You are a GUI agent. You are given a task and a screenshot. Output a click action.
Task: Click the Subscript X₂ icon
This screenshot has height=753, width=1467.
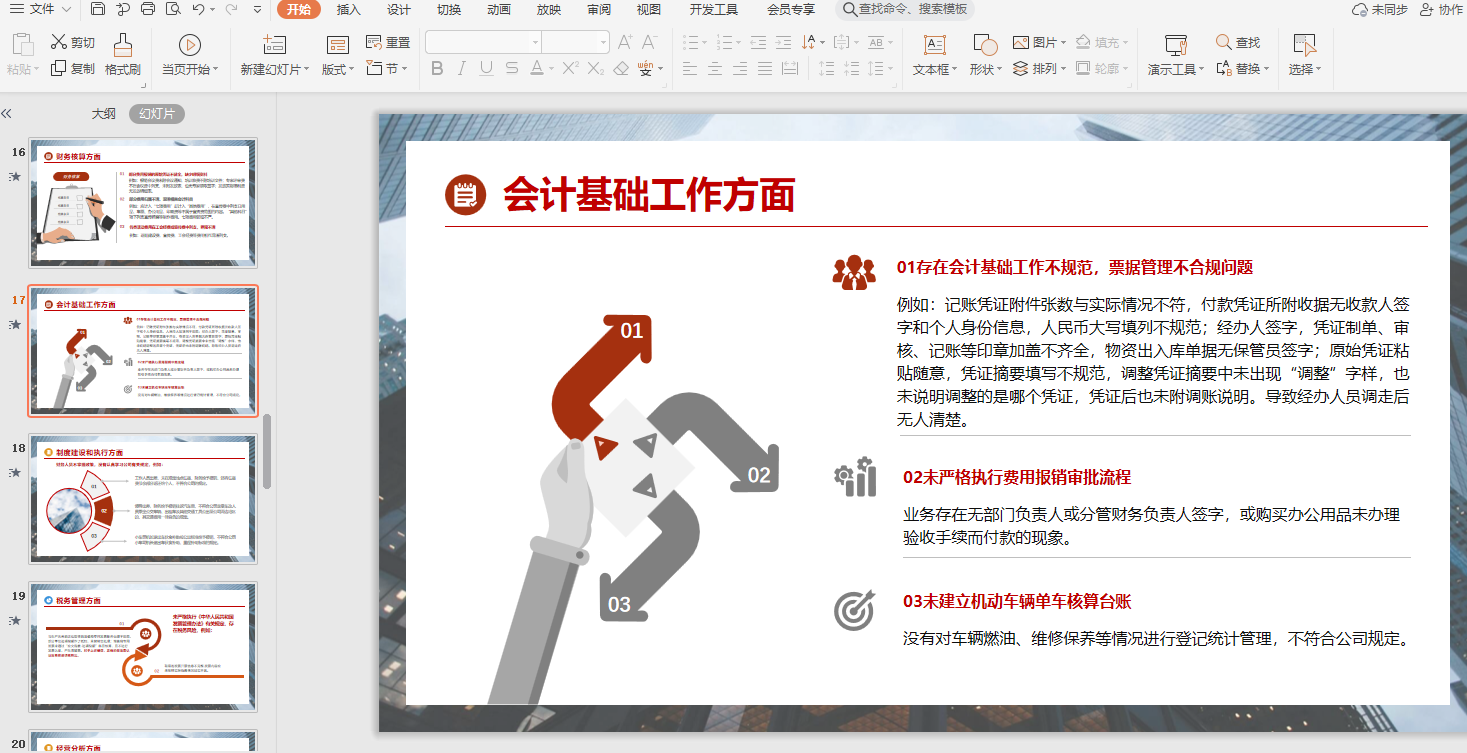coord(596,69)
